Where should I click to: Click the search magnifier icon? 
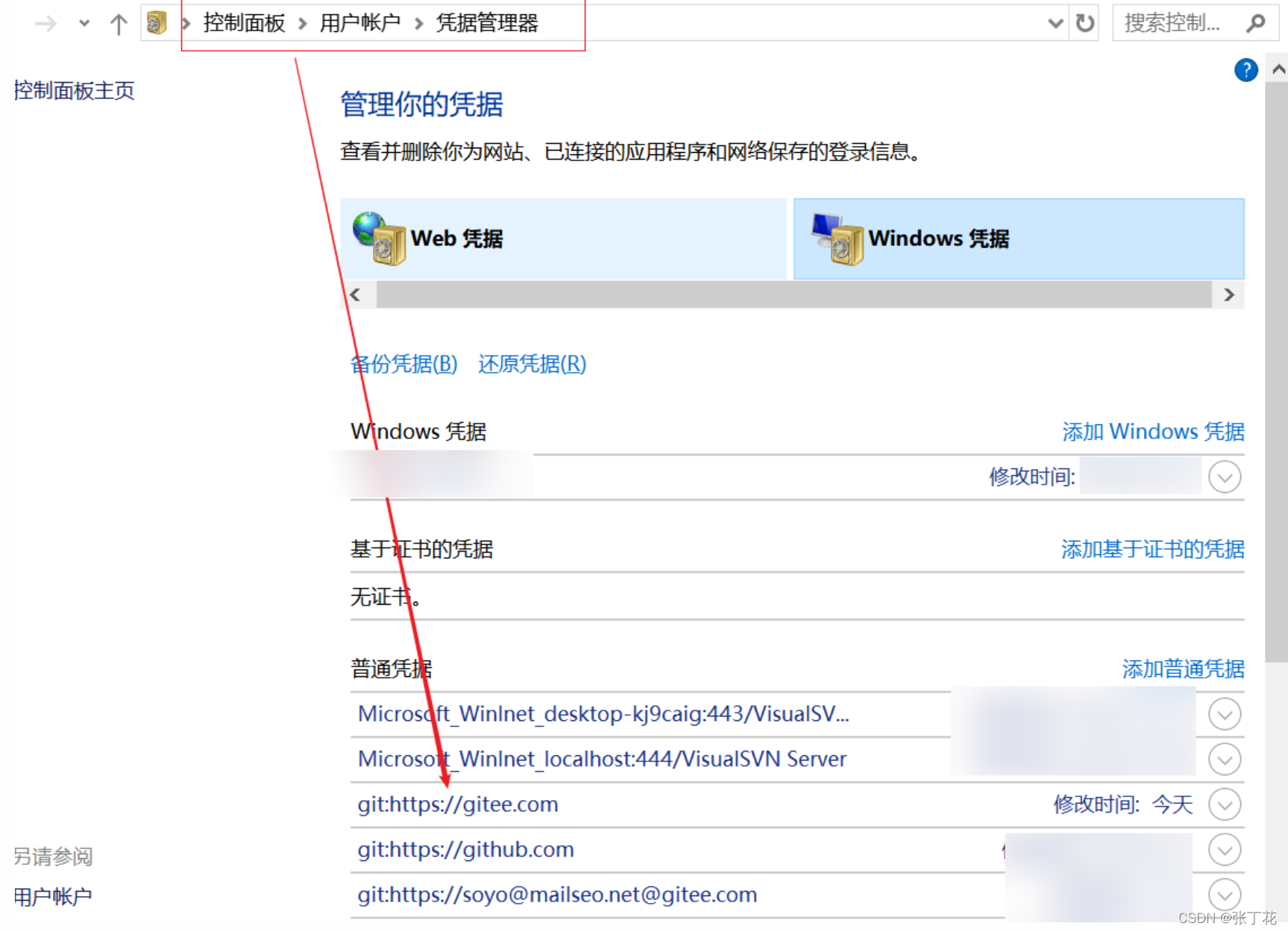tap(1256, 23)
